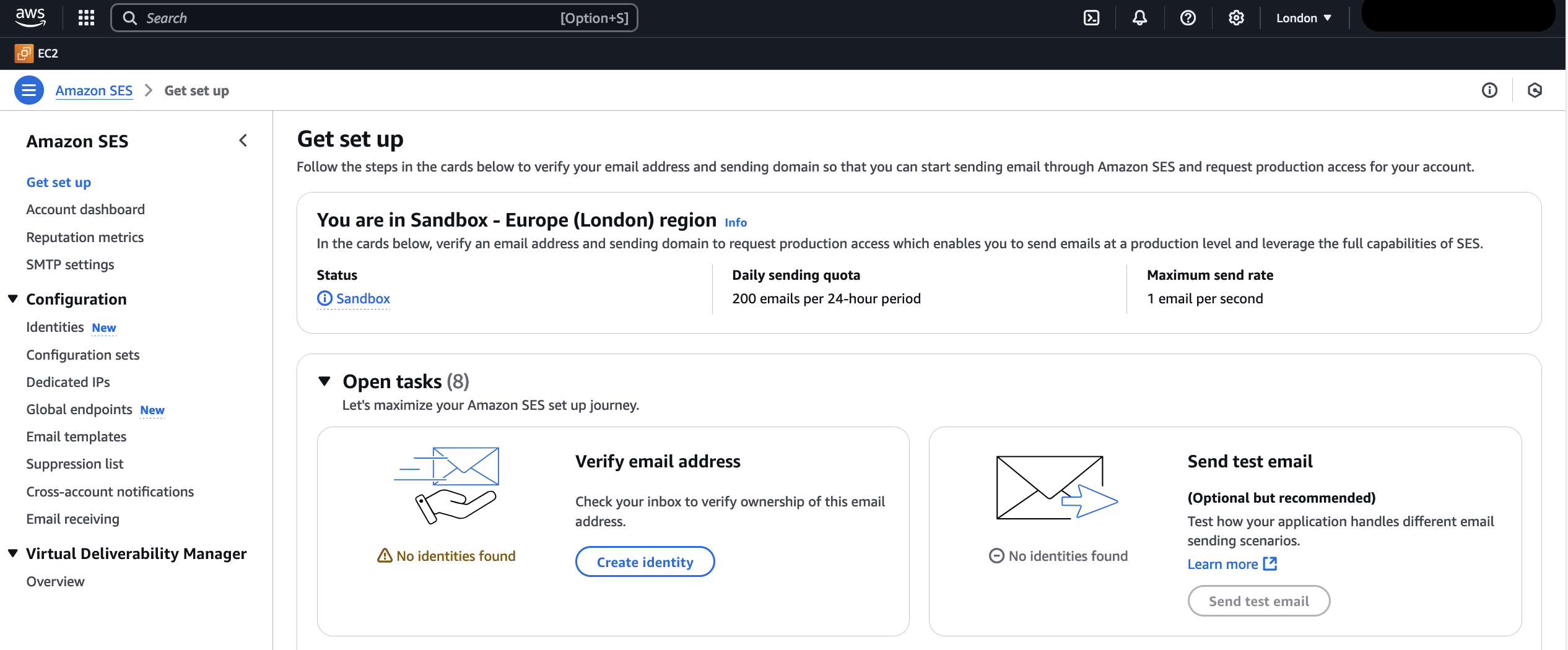
Task: Open Configuration sets
Action: [83, 355]
